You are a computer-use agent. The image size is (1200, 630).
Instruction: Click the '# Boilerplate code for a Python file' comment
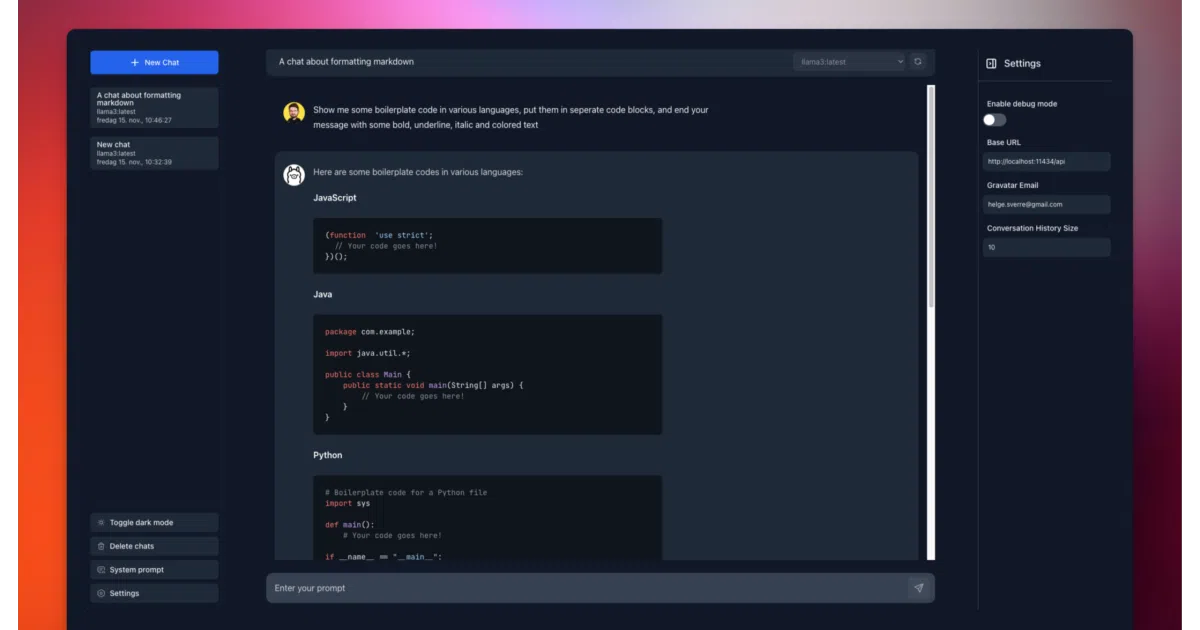pos(406,492)
